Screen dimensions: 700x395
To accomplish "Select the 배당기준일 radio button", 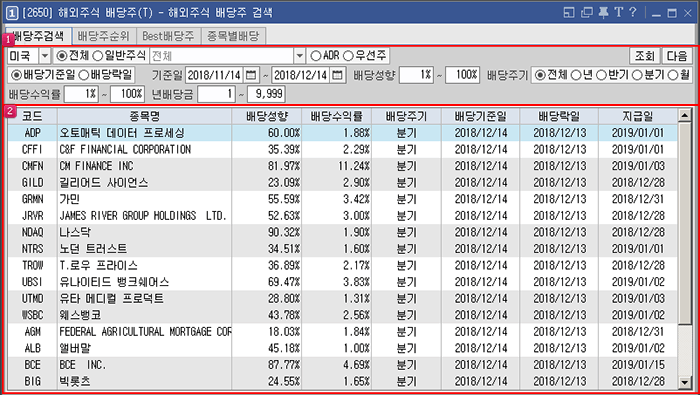I will click(x=17, y=75).
